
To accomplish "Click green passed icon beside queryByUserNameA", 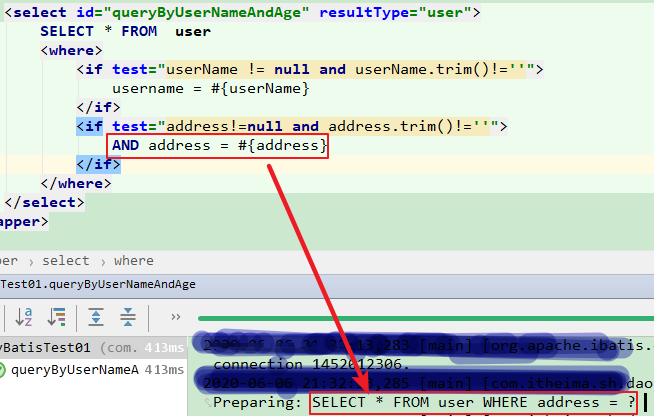I will click(4, 370).
